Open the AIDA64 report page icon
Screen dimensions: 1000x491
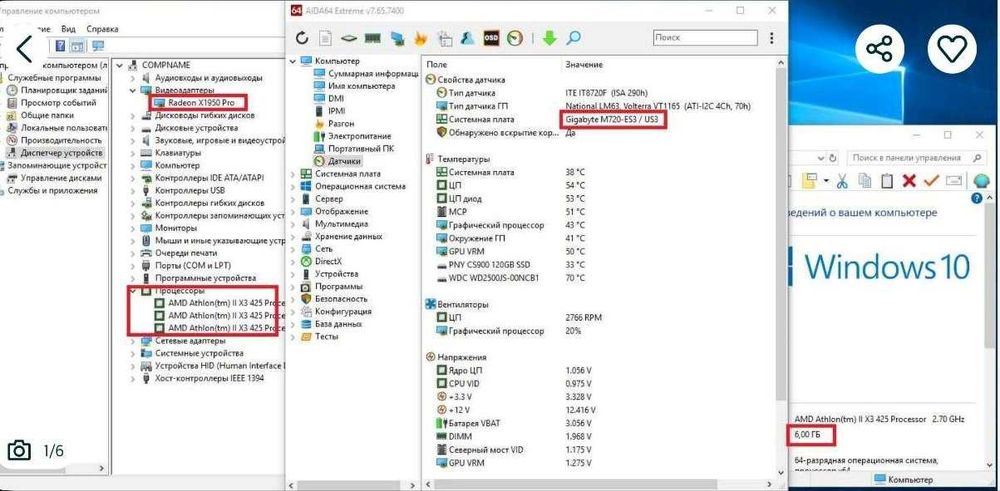[x=325, y=38]
